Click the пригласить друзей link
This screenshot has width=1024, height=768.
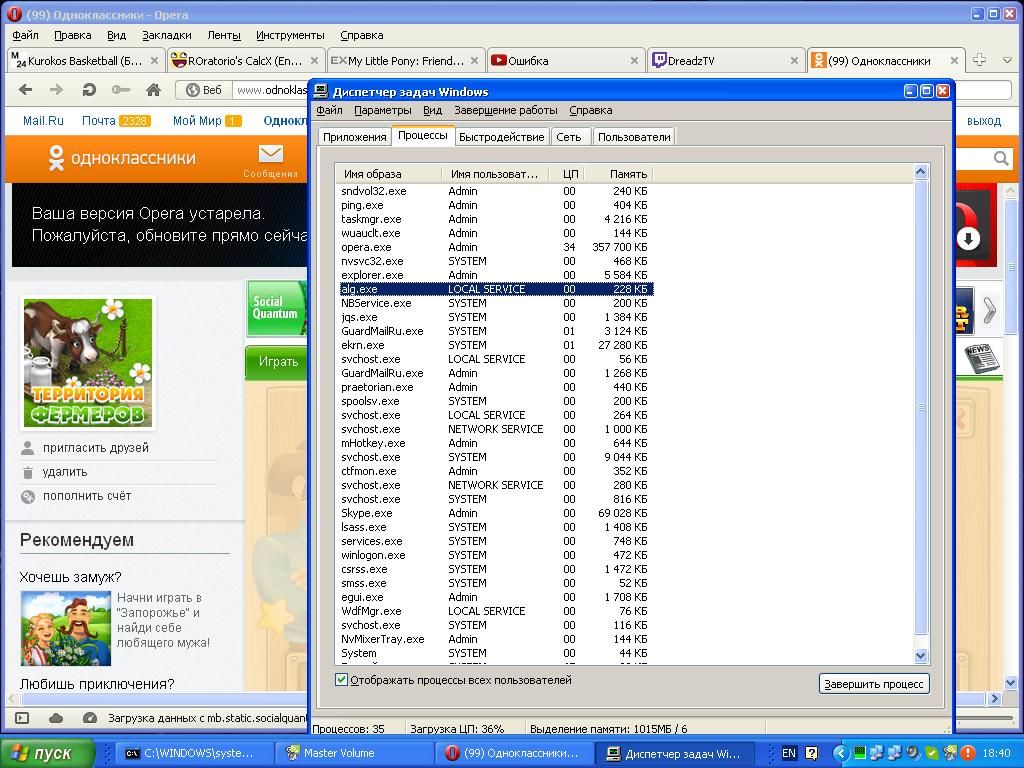pyautogui.click(x=95, y=448)
